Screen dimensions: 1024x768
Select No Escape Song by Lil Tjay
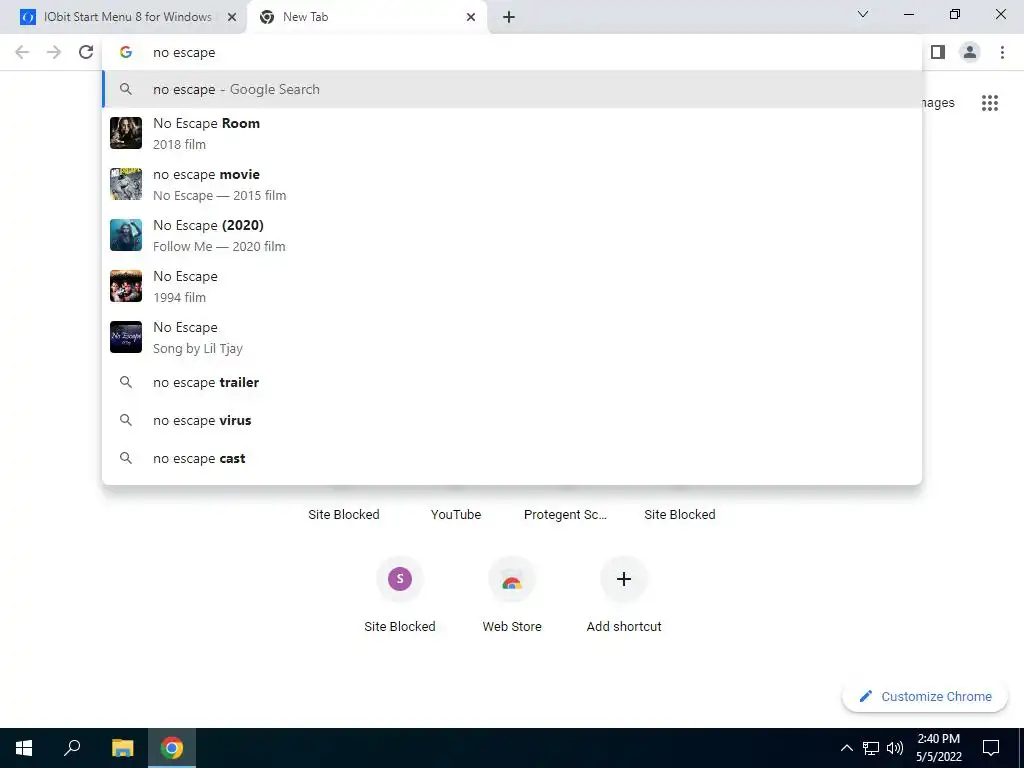512,337
